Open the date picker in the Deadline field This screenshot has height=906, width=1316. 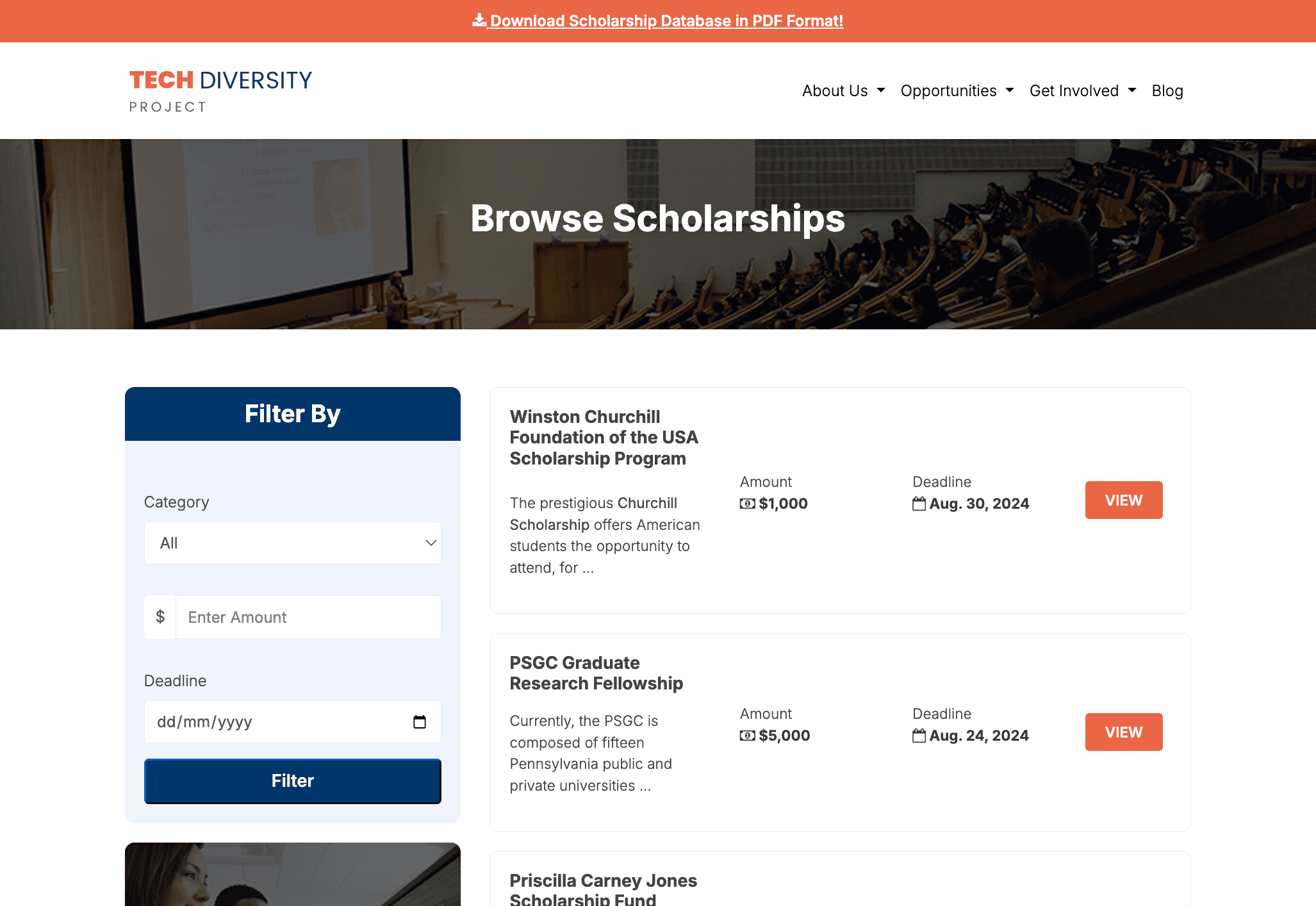[420, 721]
